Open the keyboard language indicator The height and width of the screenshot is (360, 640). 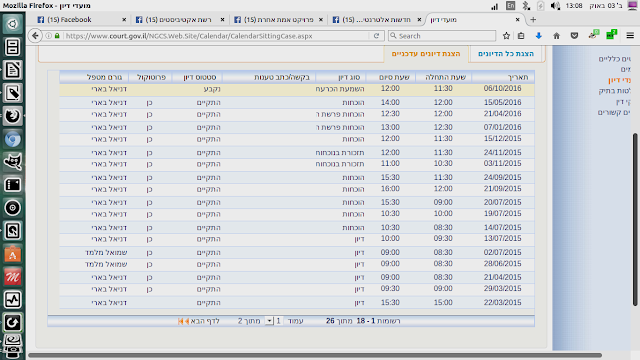pos(511,6)
